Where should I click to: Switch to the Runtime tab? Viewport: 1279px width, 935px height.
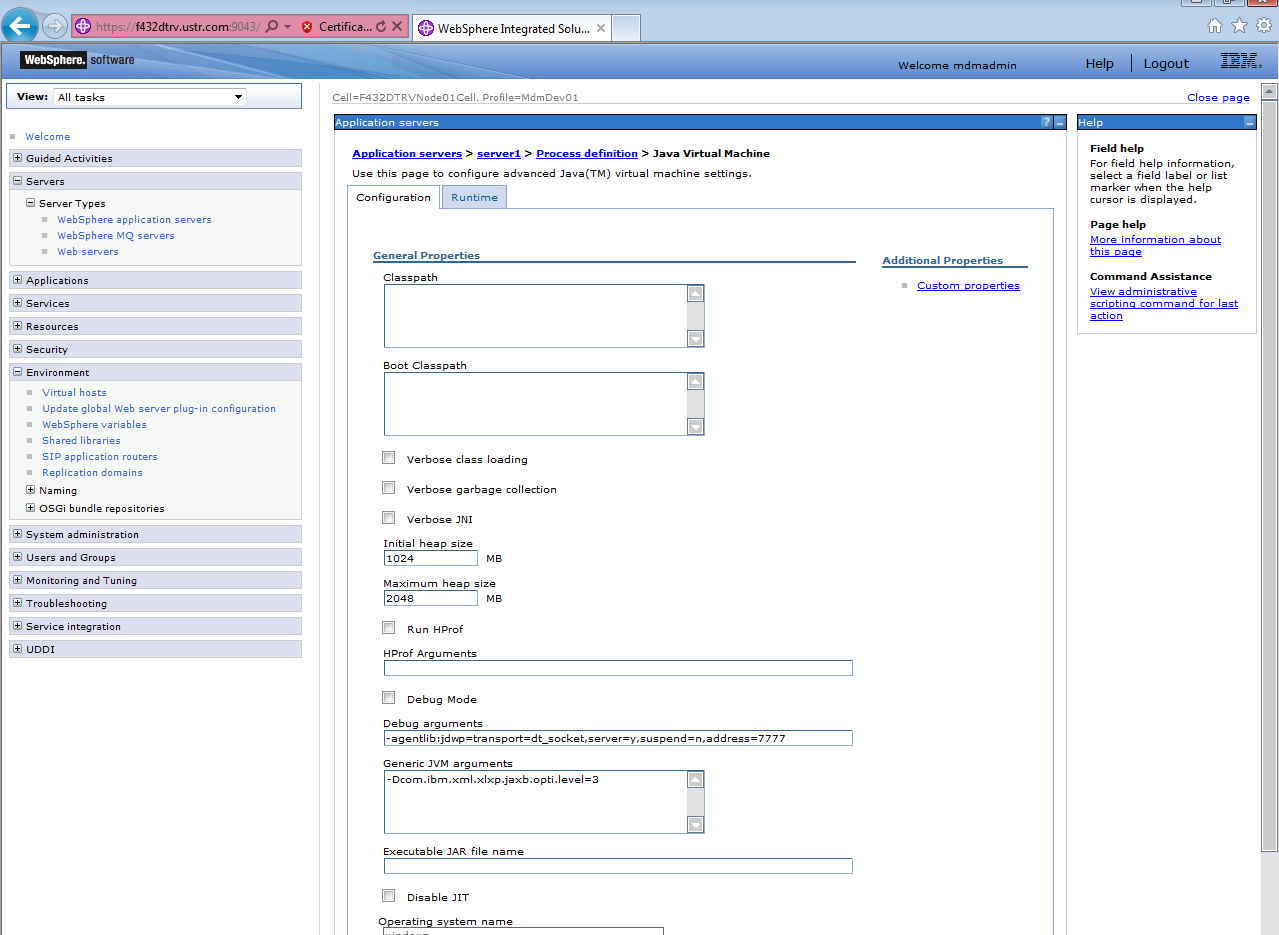(474, 197)
